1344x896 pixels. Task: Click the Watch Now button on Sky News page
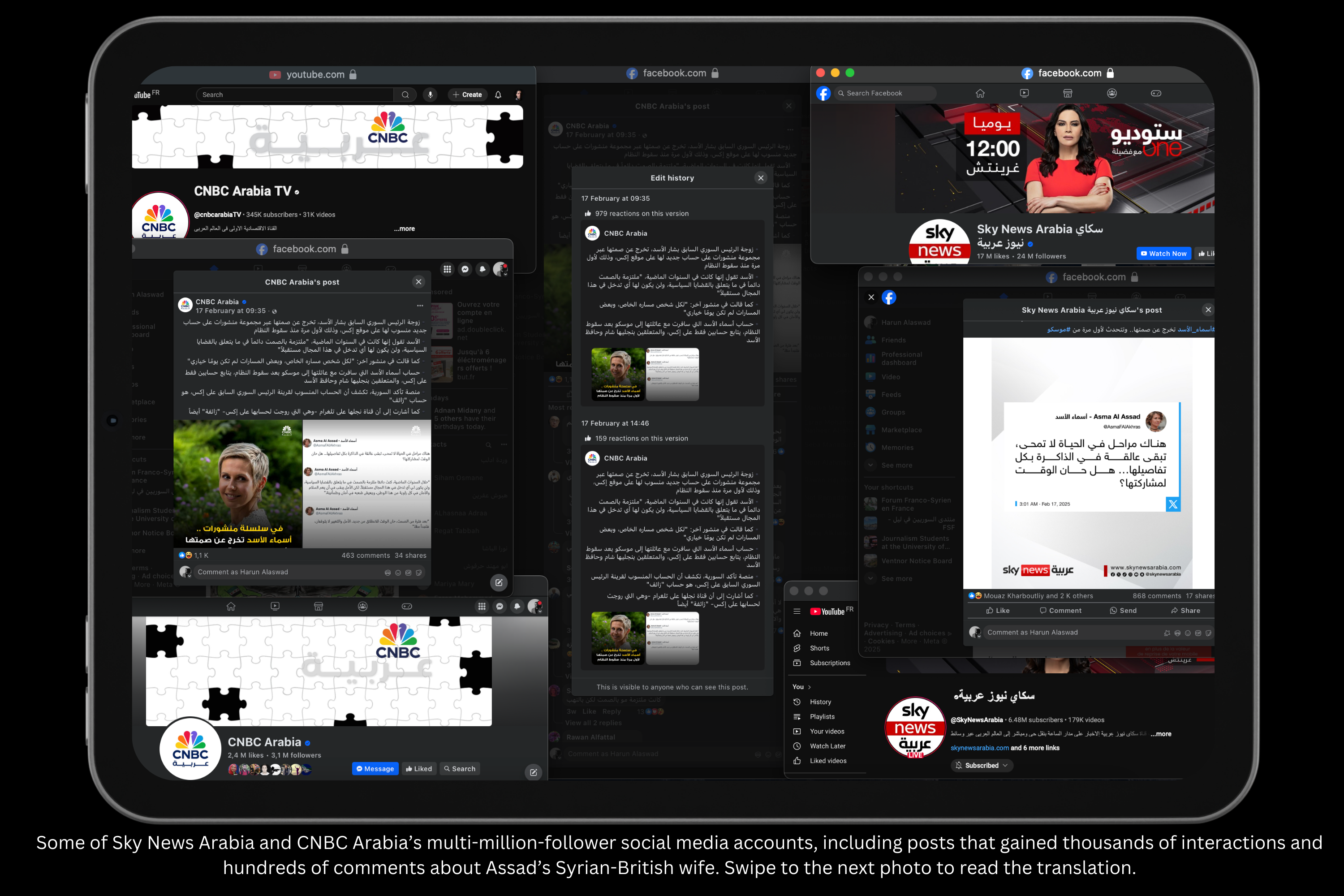pos(1163,254)
